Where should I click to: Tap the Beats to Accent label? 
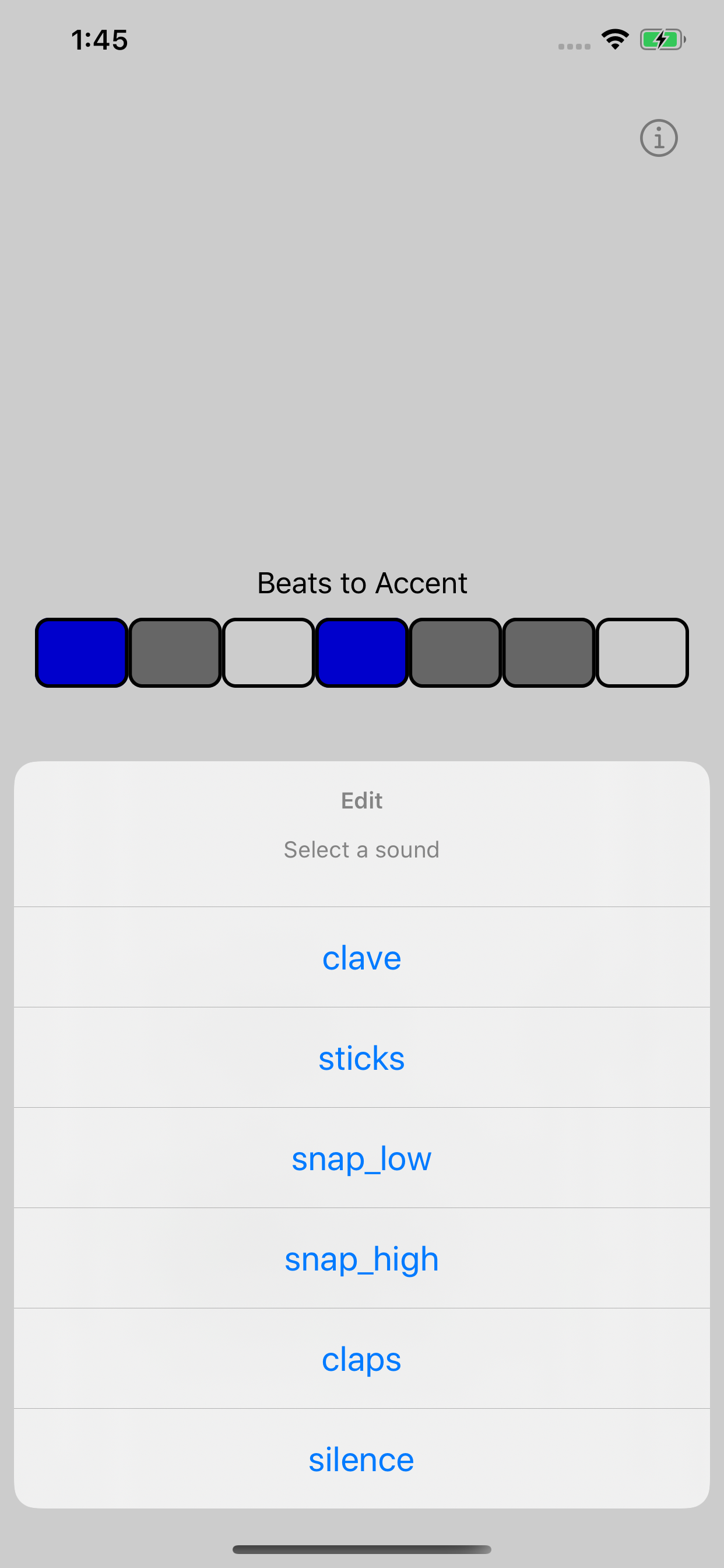[362, 583]
